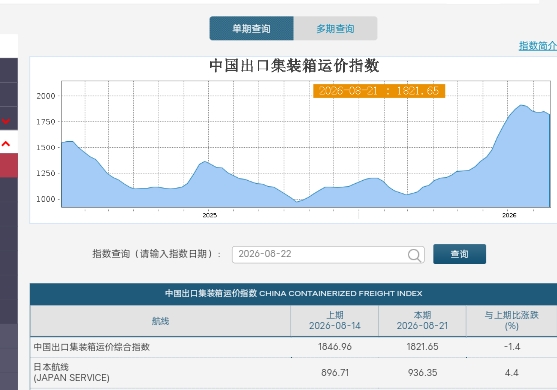Click the magnifier icon in date field

click(x=414, y=255)
